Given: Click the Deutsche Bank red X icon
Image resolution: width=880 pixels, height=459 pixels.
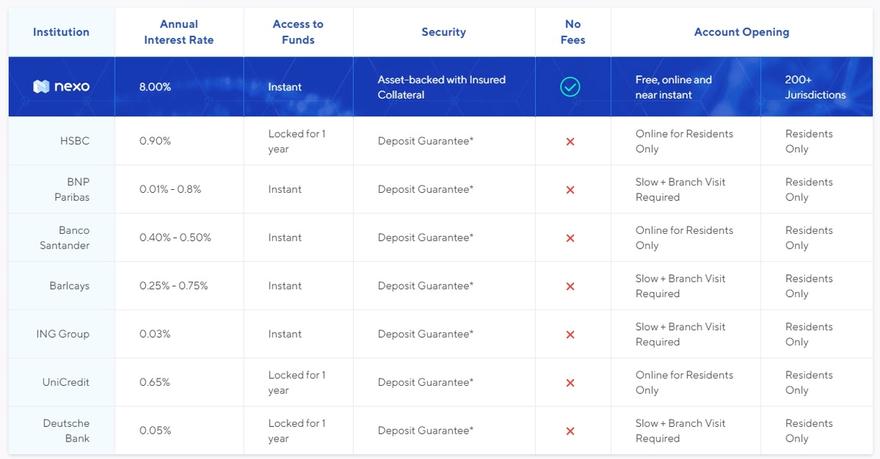Looking at the screenshot, I should coord(570,431).
